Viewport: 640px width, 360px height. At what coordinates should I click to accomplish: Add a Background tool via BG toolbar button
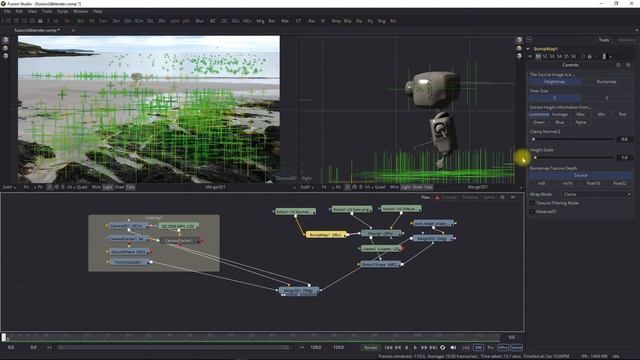point(80,21)
